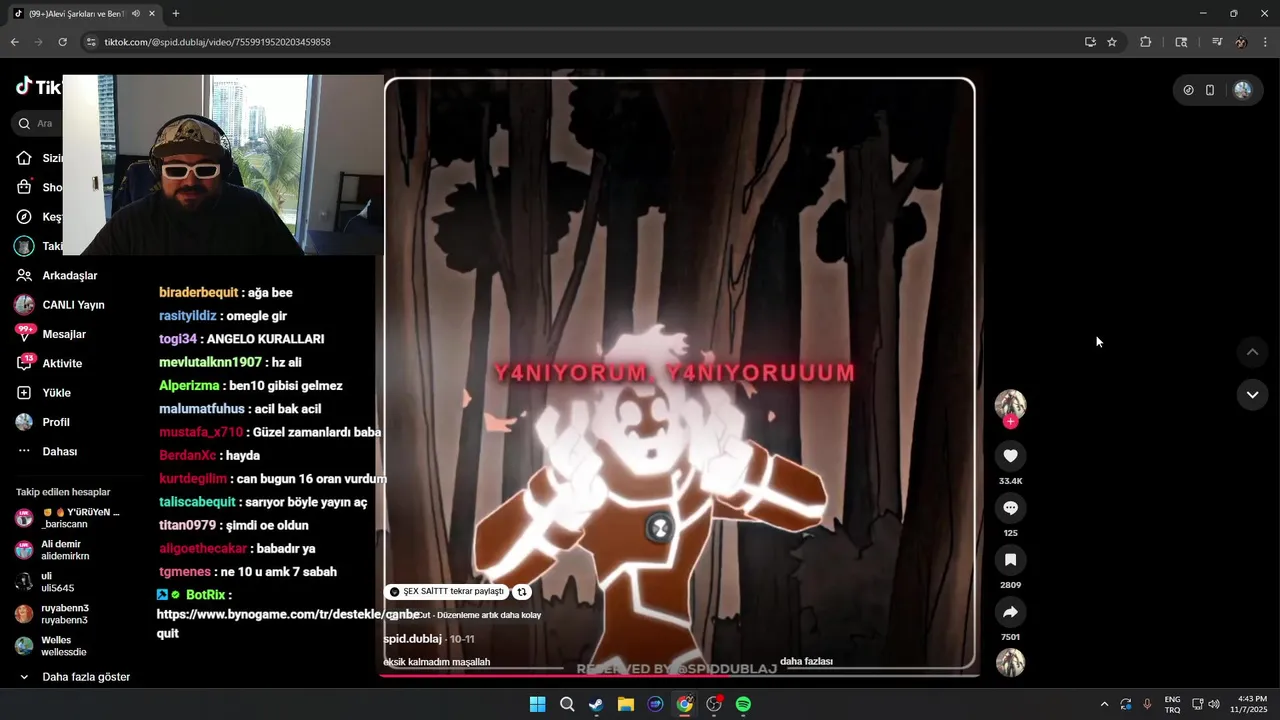Open followed account Ali demir
The height and width of the screenshot is (720, 1280).
52,550
